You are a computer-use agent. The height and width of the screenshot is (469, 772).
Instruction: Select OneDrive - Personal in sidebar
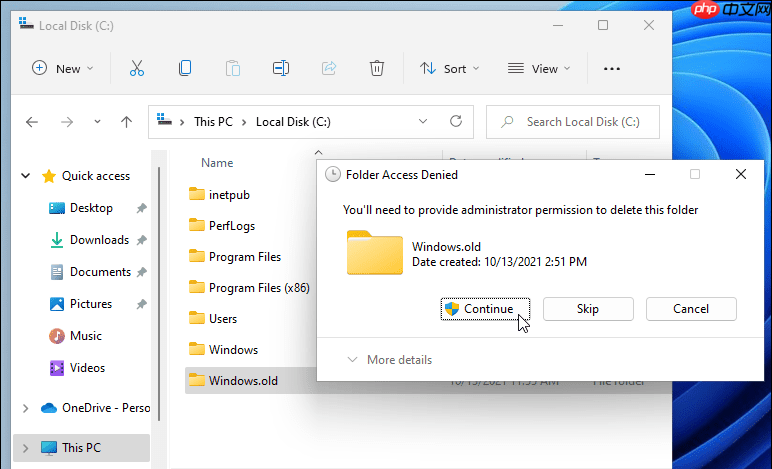pos(106,408)
